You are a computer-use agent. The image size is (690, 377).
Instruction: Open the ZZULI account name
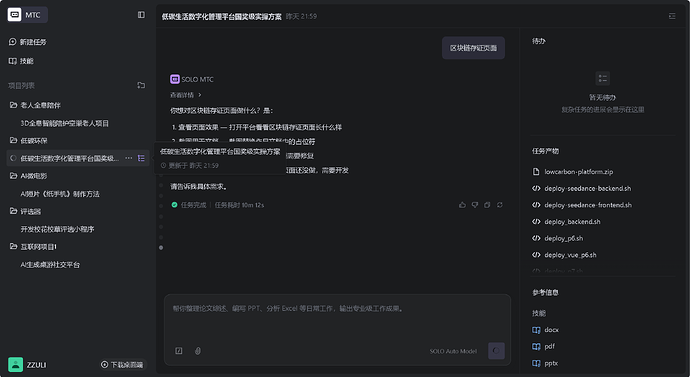coord(37,365)
